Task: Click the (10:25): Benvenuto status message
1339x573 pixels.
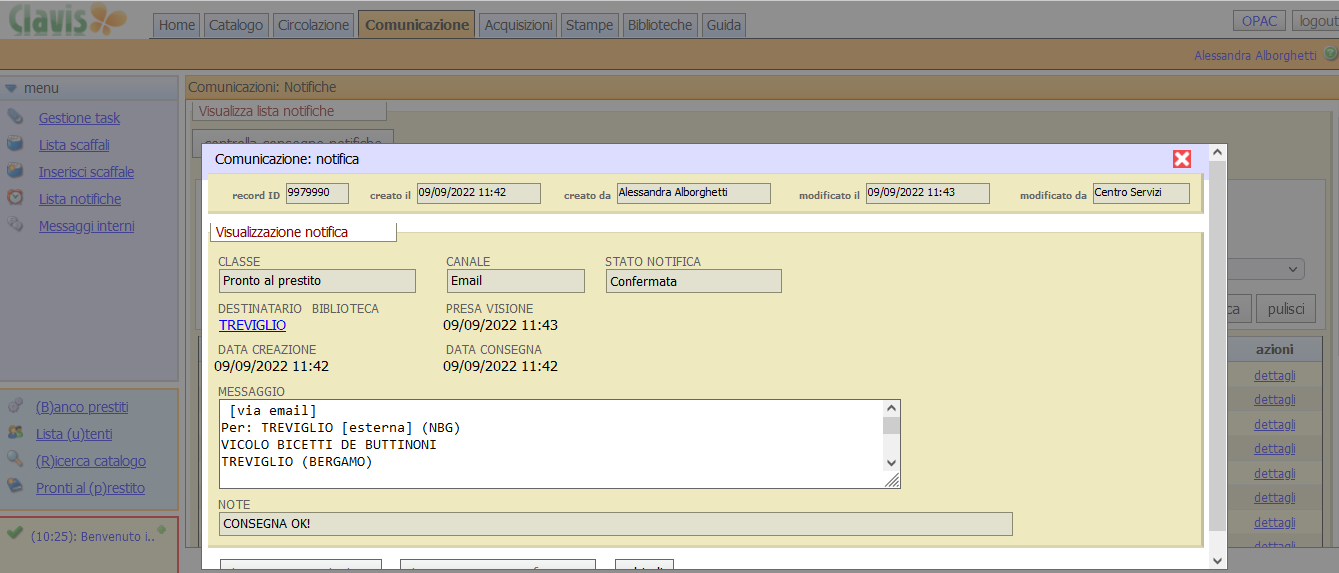Action: point(92,537)
